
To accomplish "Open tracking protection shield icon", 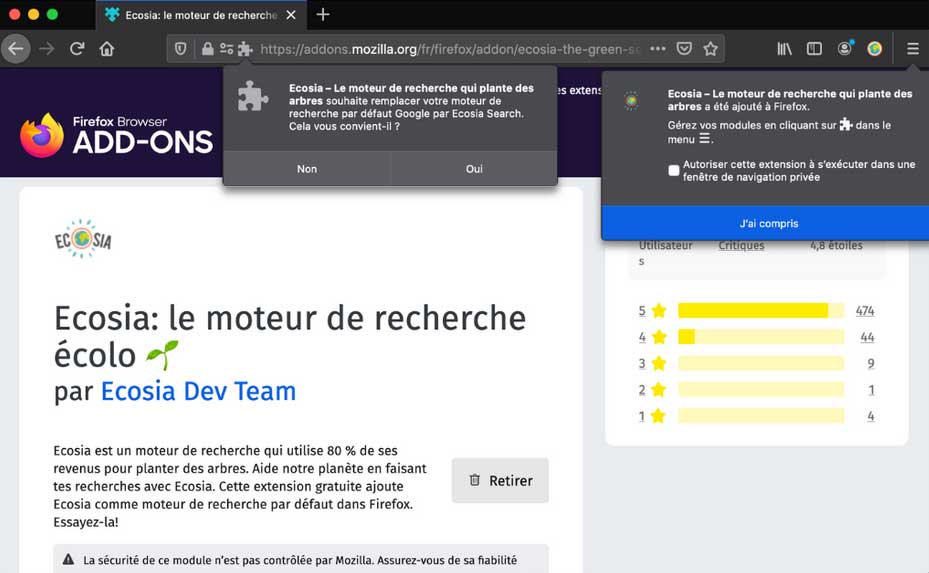I will tap(181, 49).
